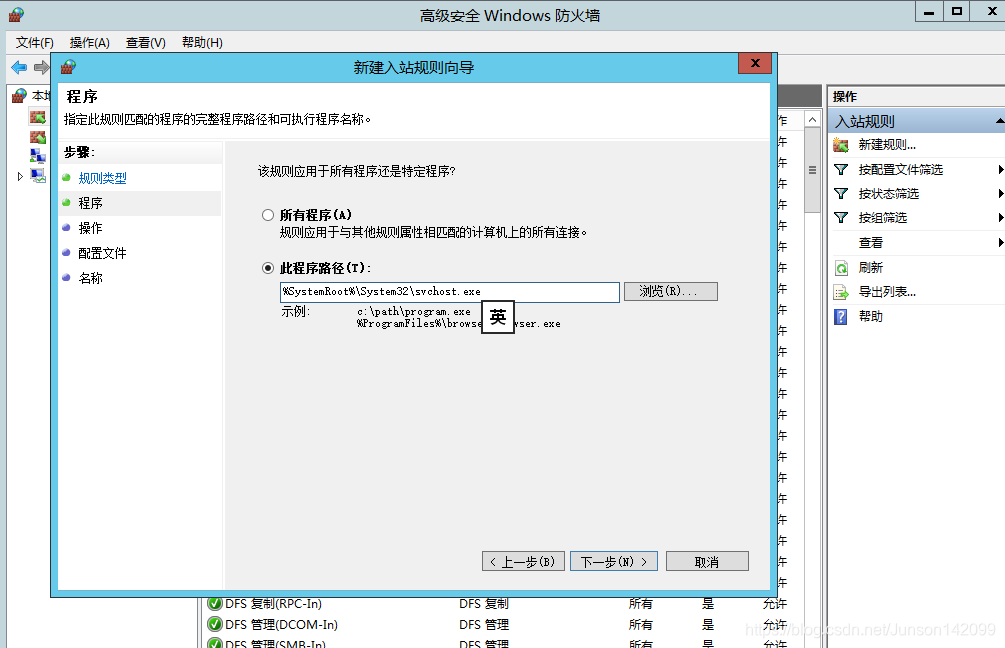Click 取消 to cancel the wizard
Image resolution: width=1005 pixels, height=648 pixels.
[707, 561]
